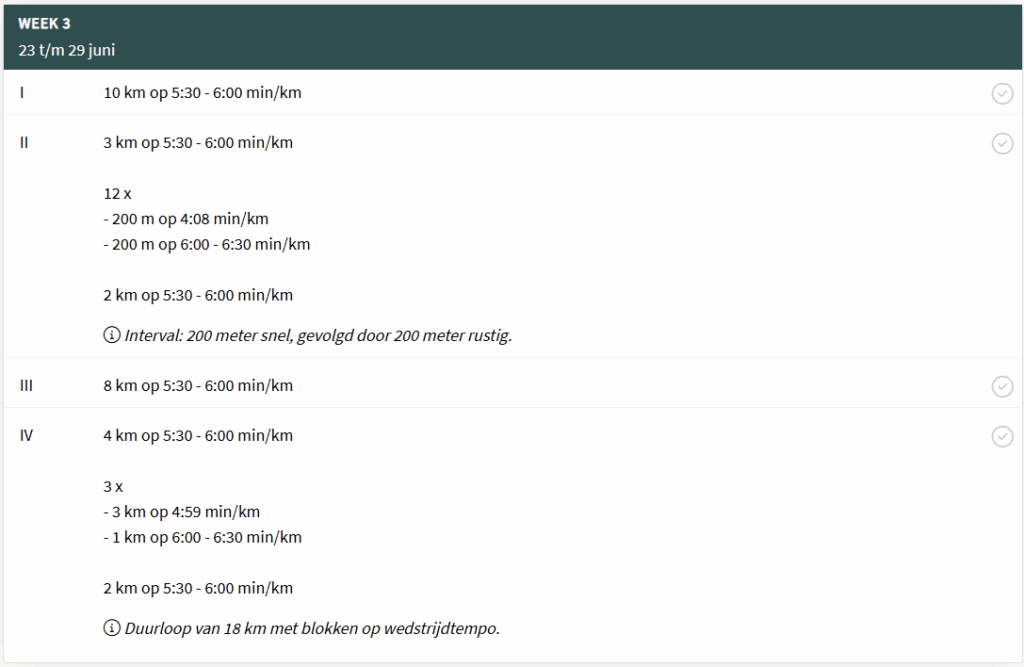Viewport: 1024px width, 667px height.
Task: Open the 10 km training entry
Action: pos(202,93)
